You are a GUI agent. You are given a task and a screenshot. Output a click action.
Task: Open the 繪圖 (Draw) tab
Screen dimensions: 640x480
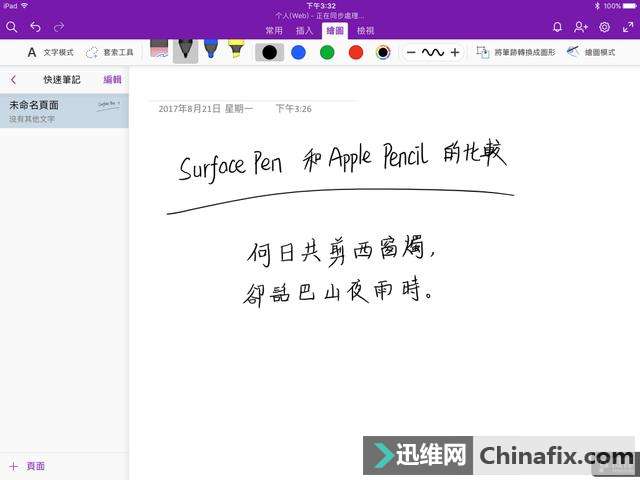[335, 31]
